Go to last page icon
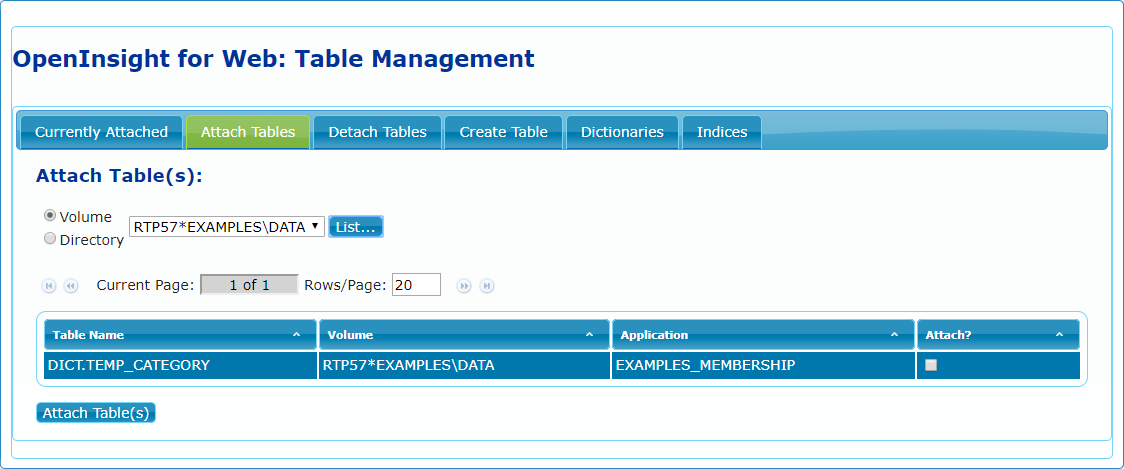 click(487, 286)
